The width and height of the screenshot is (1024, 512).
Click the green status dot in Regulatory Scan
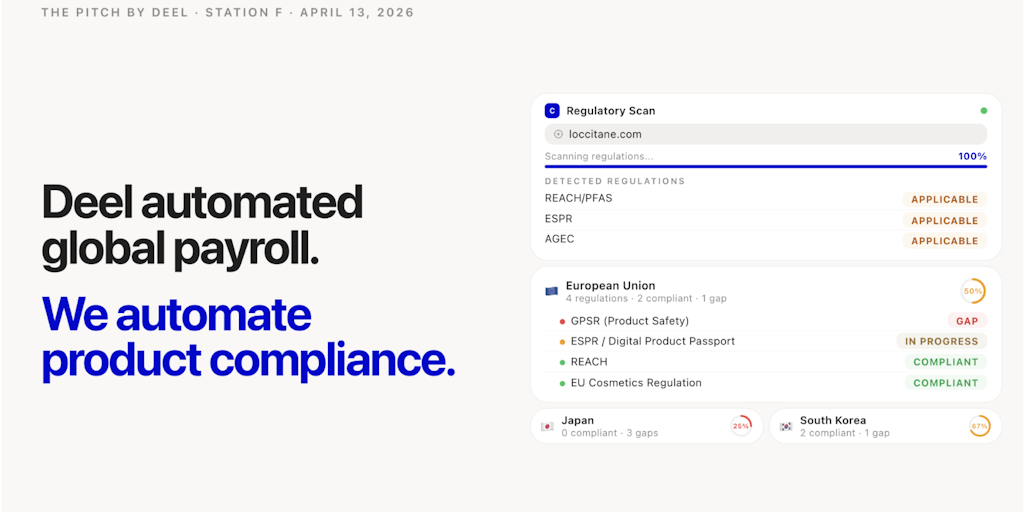(x=983, y=111)
